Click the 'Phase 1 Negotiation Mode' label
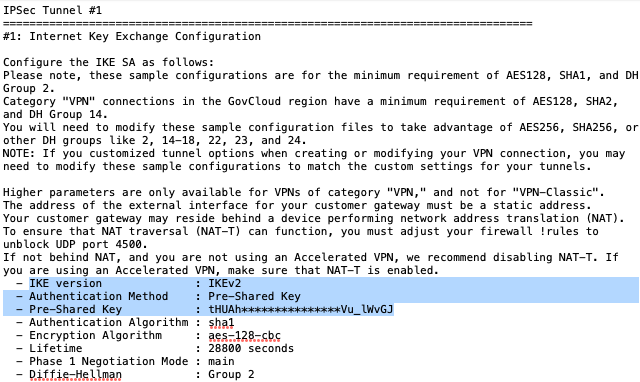Viewport: 640px width, 382px height. point(109,361)
